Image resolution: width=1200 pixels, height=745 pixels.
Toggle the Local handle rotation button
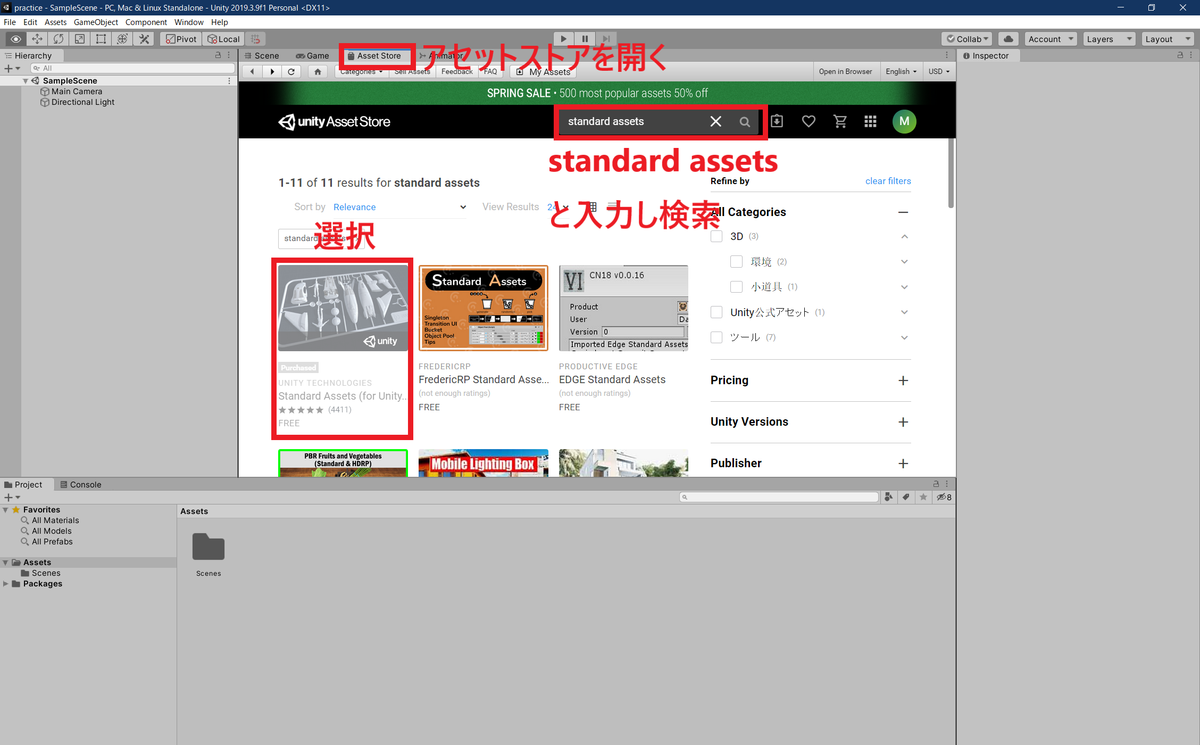[223, 39]
